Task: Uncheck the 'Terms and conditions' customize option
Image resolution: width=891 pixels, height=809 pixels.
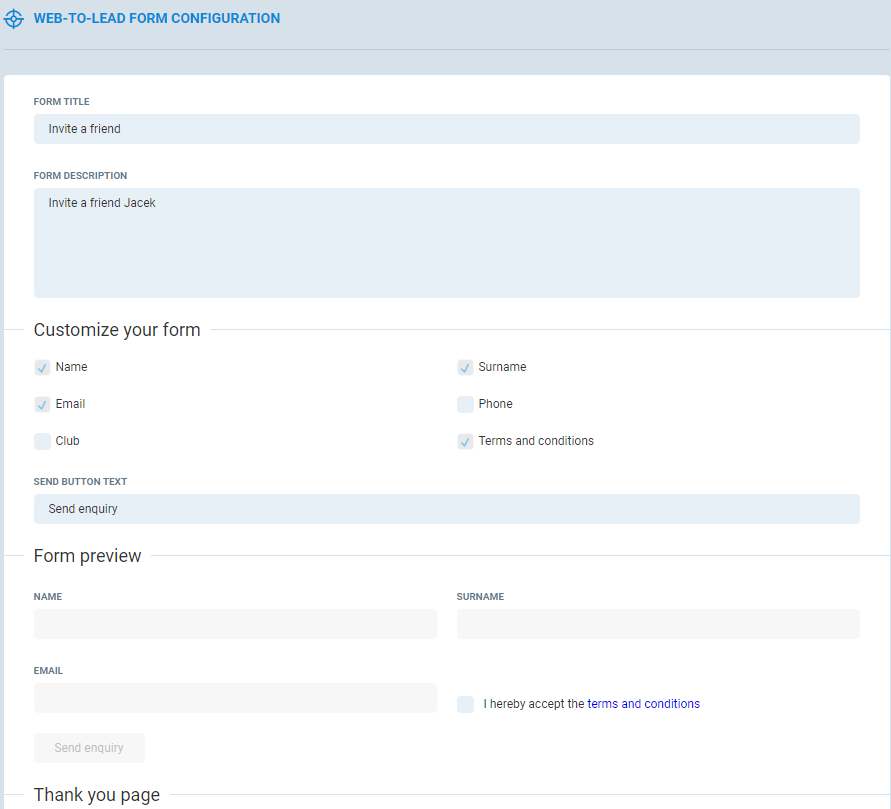Action: [465, 441]
